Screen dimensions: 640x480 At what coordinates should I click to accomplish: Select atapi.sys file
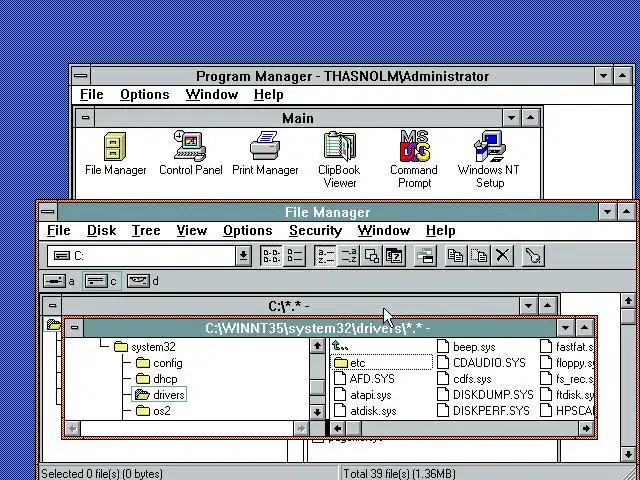pos(362,395)
